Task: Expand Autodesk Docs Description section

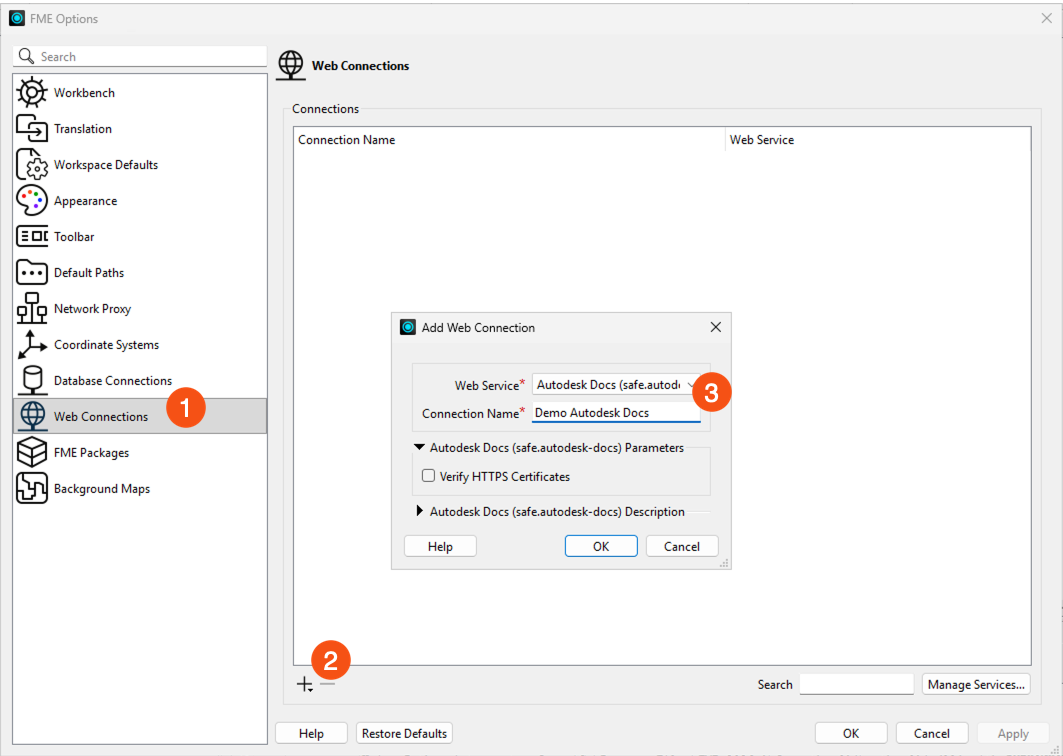Action: click(x=420, y=511)
